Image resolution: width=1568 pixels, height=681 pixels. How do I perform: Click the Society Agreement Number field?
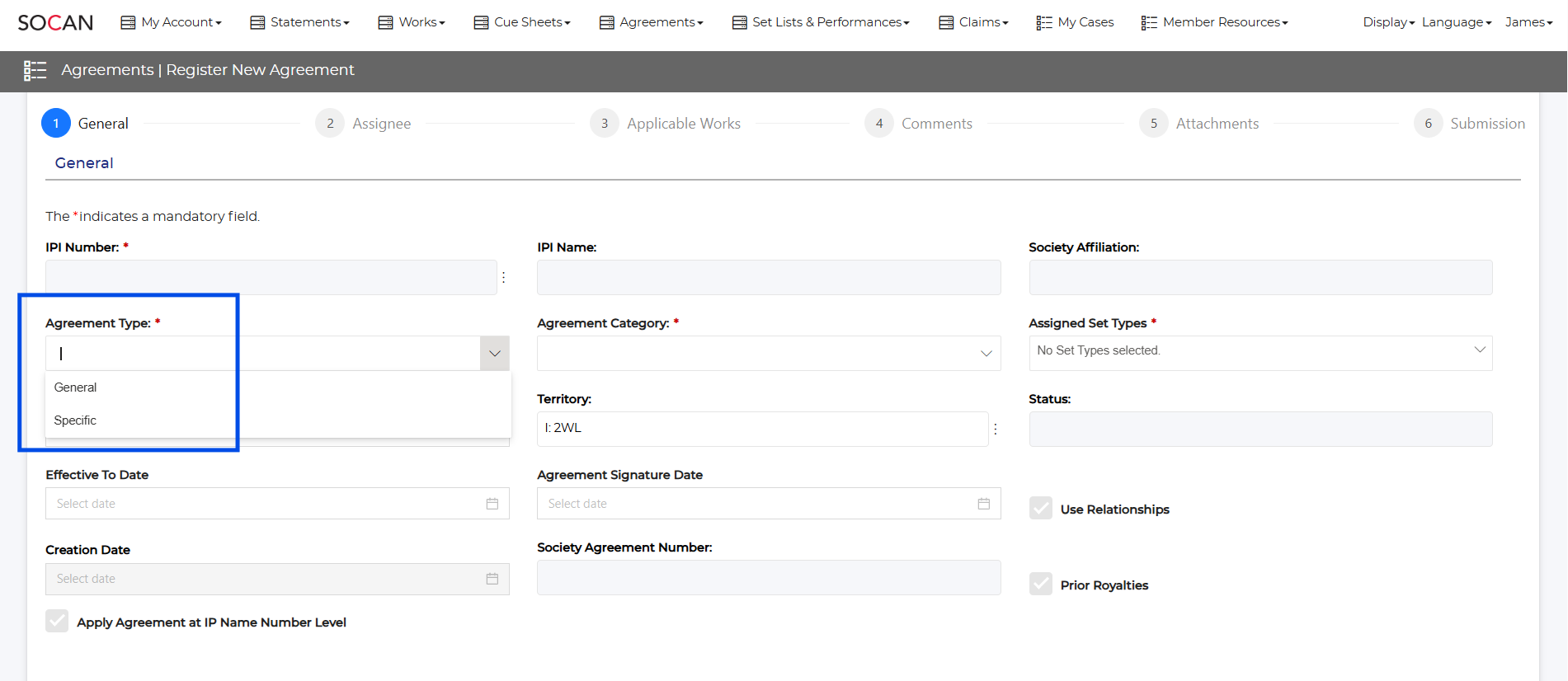(x=768, y=578)
